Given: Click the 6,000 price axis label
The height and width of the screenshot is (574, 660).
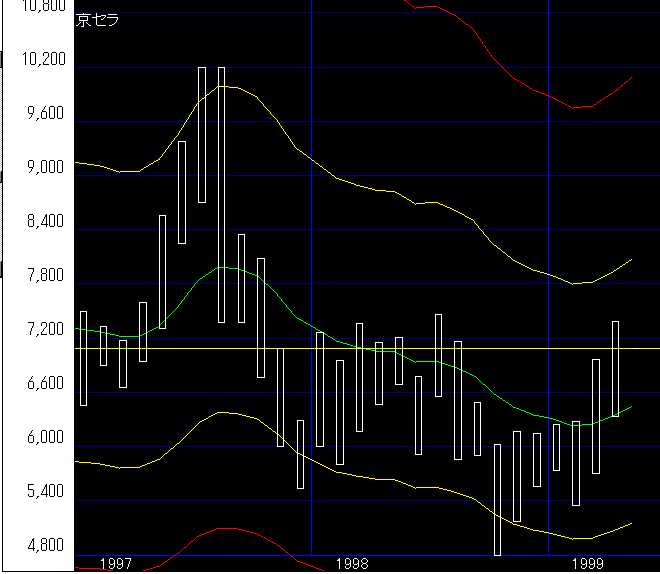Looking at the screenshot, I should click(42, 437).
